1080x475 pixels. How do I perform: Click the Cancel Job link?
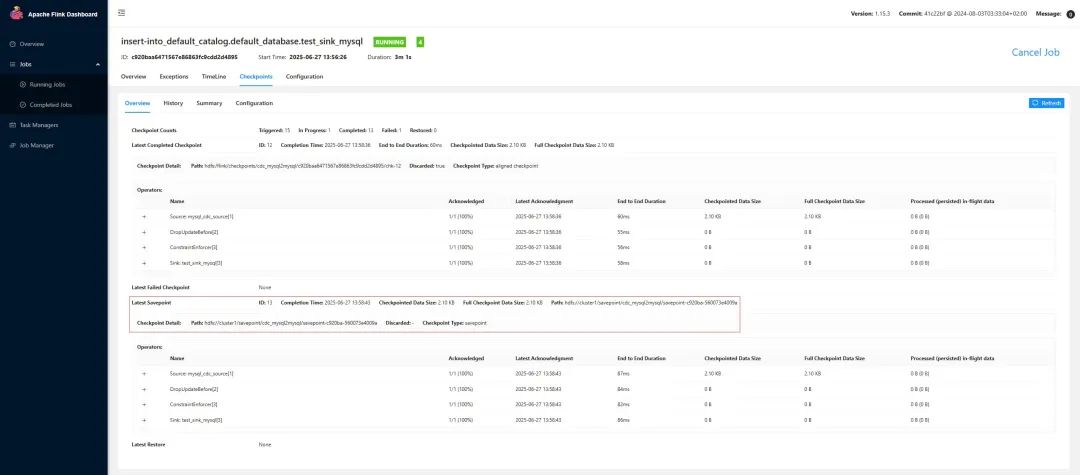click(x=1035, y=52)
